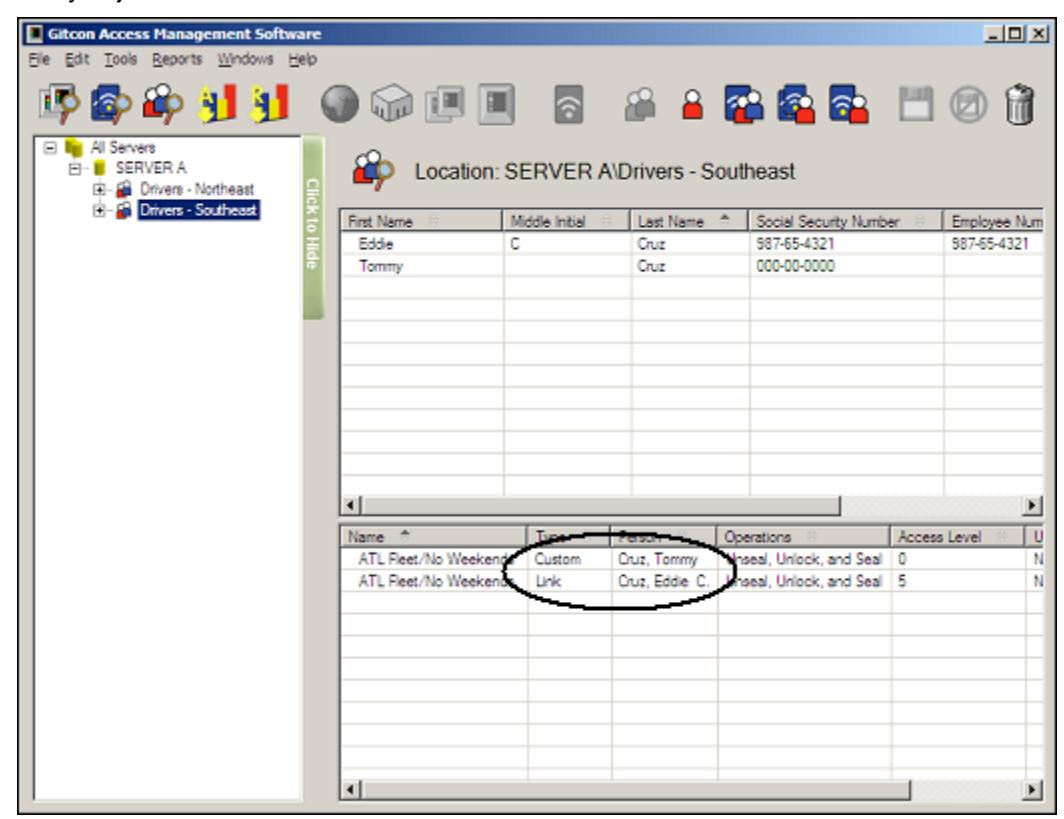Click the people icon beside the Location heading
This screenshot has width=1064, height=819.
[373, 170]
